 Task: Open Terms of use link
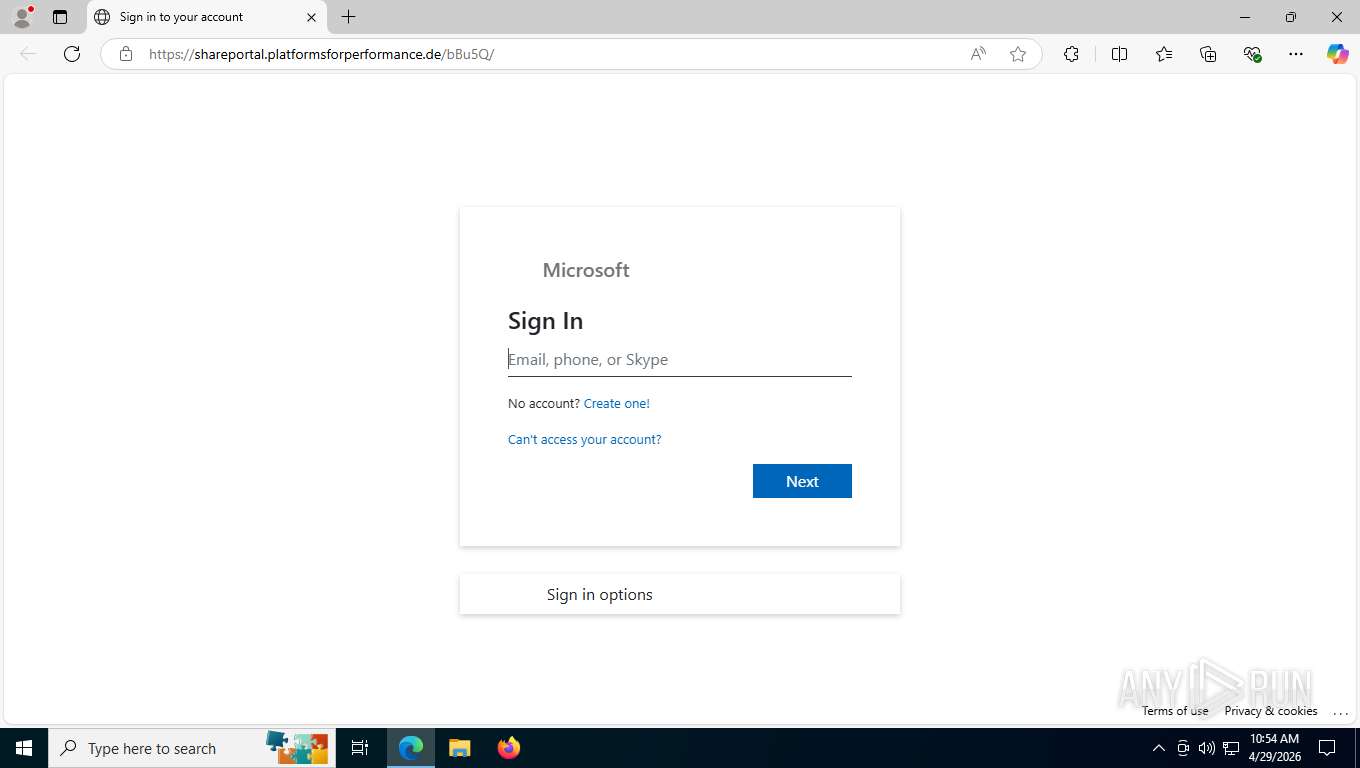click(1175, 711)
